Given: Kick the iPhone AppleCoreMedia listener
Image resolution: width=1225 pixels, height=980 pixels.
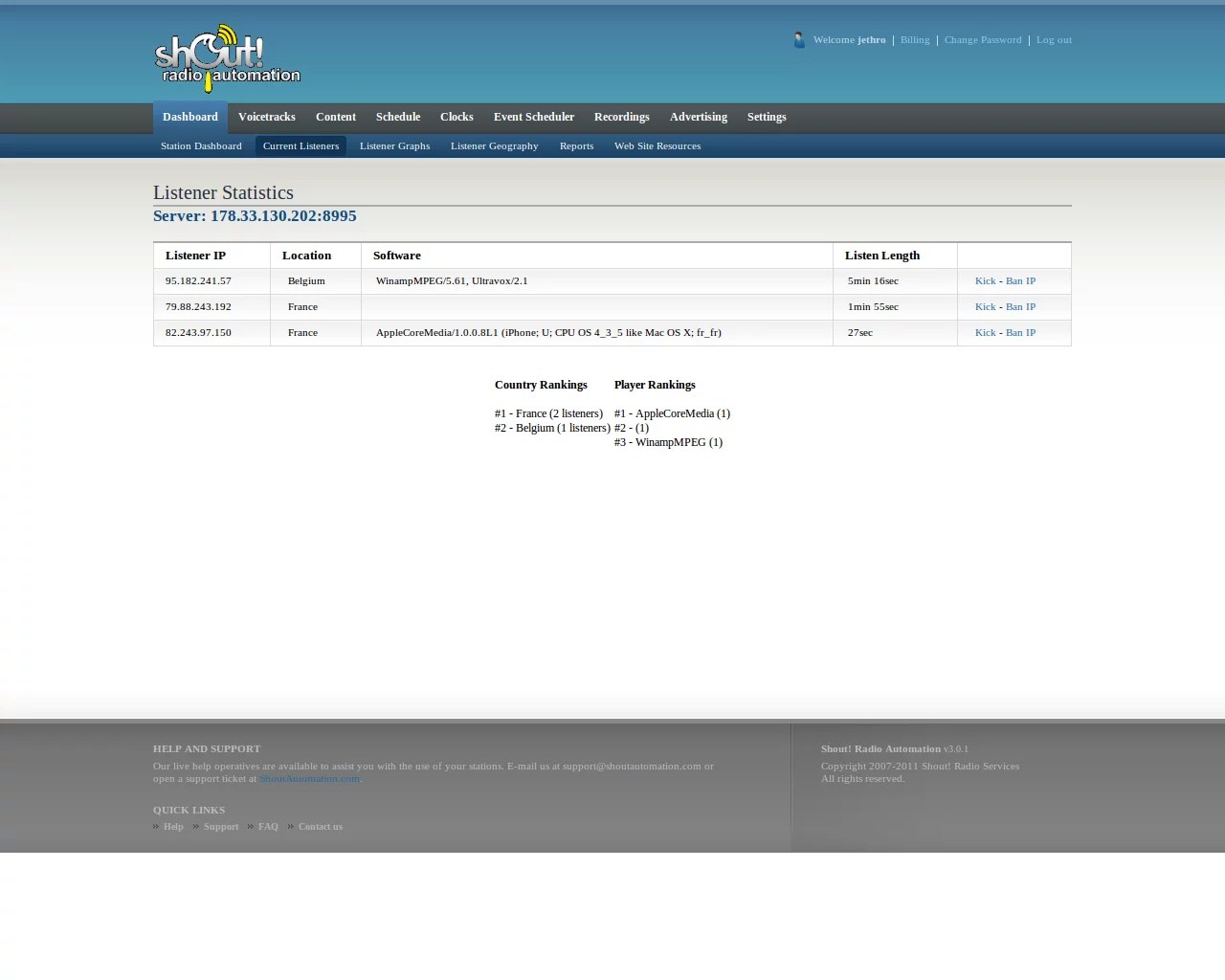Looking at the screenshot, I should pyautogui.click(x=985, y=333).
